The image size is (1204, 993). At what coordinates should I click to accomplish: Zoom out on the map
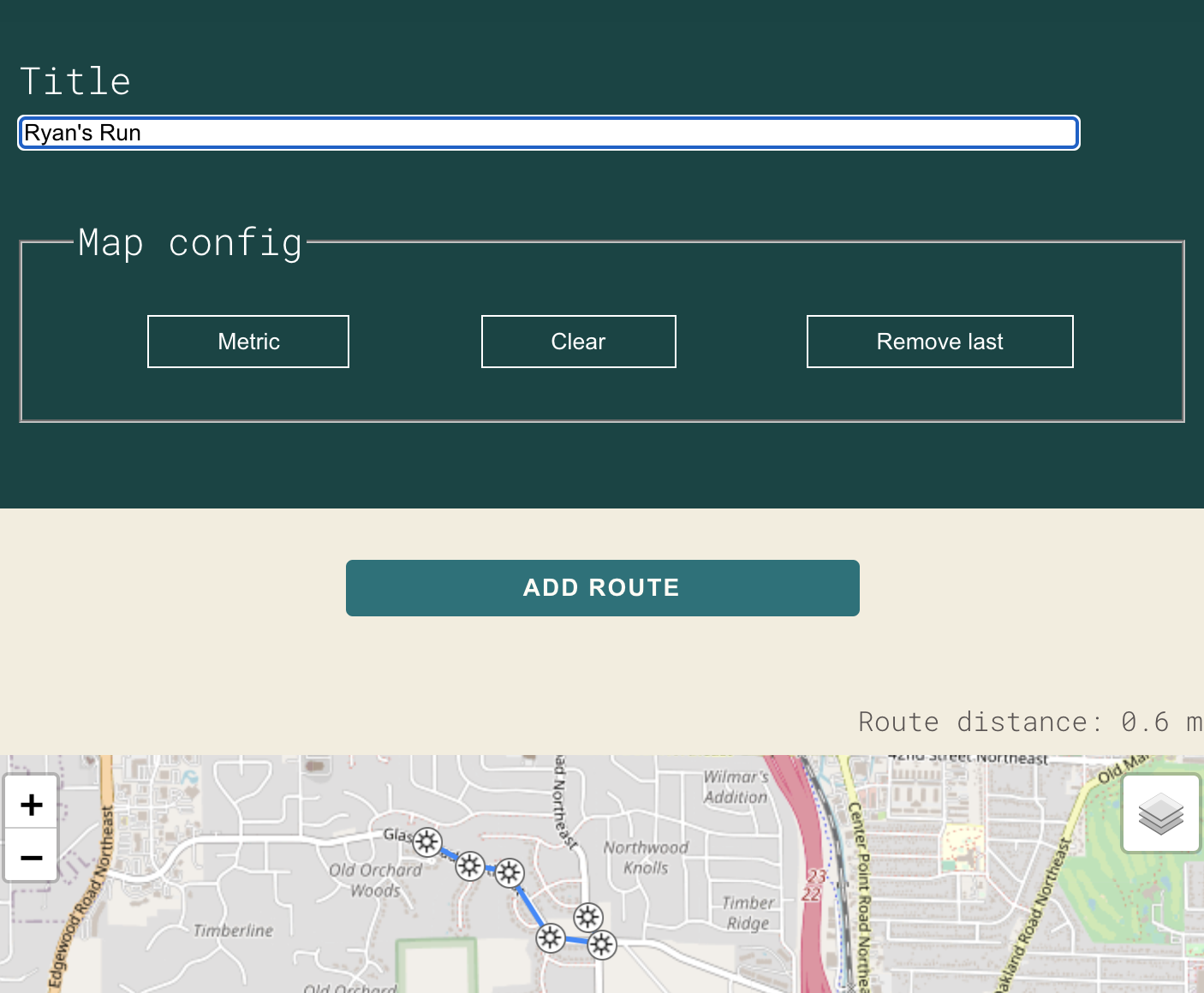32,856
